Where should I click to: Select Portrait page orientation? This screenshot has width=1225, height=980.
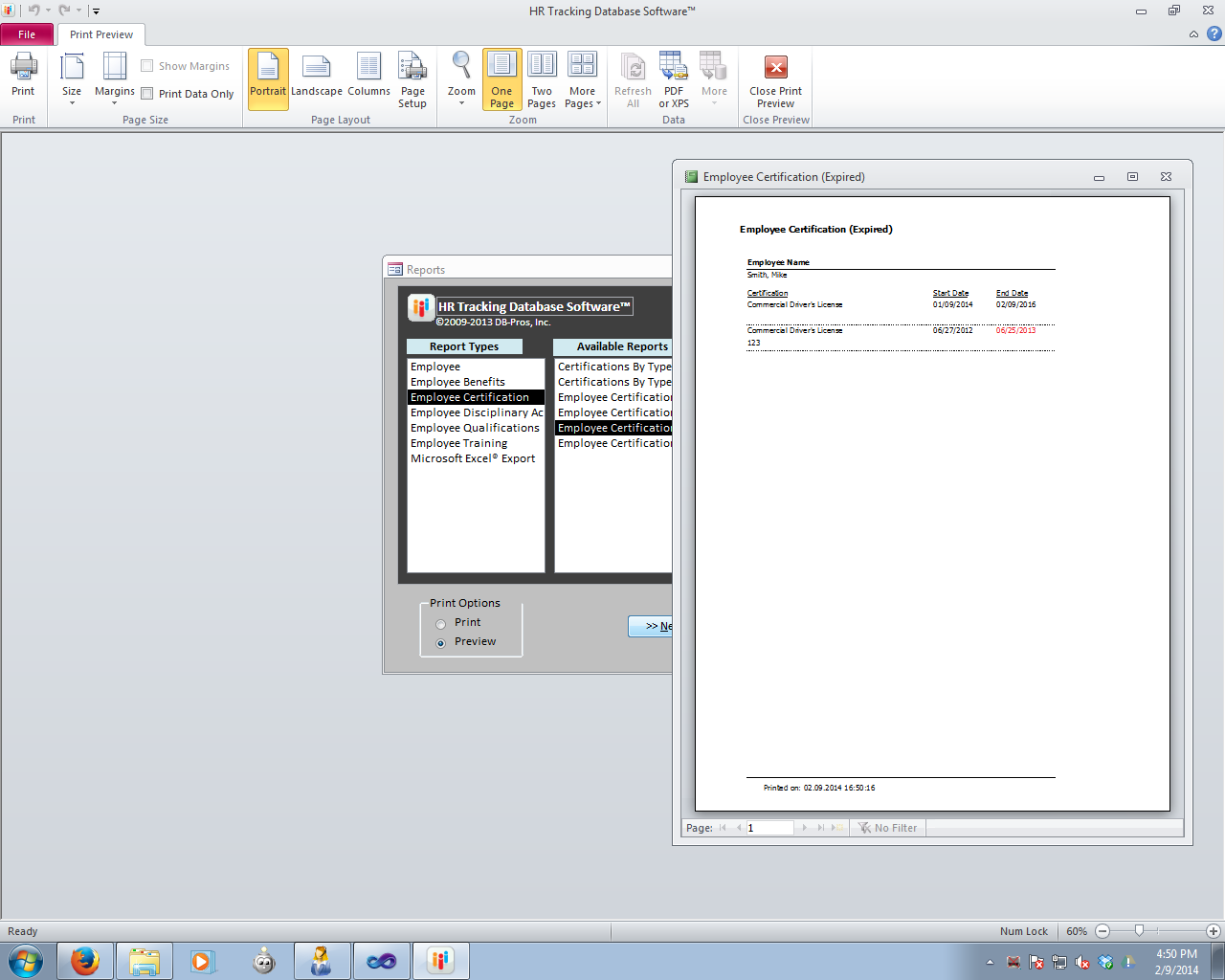tap(268, 78)
